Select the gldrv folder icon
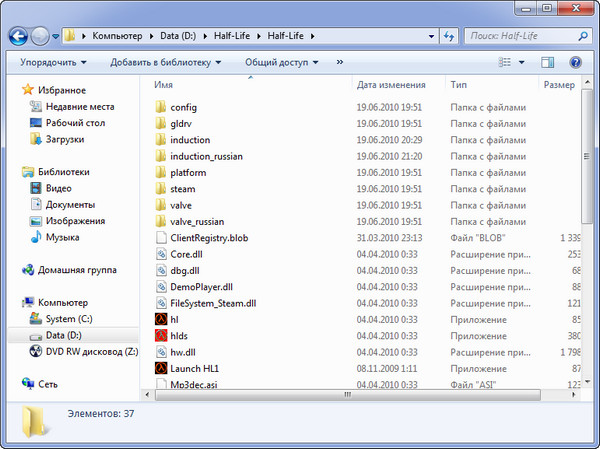Screen dimensions: 600x449 tap(161, 123)
